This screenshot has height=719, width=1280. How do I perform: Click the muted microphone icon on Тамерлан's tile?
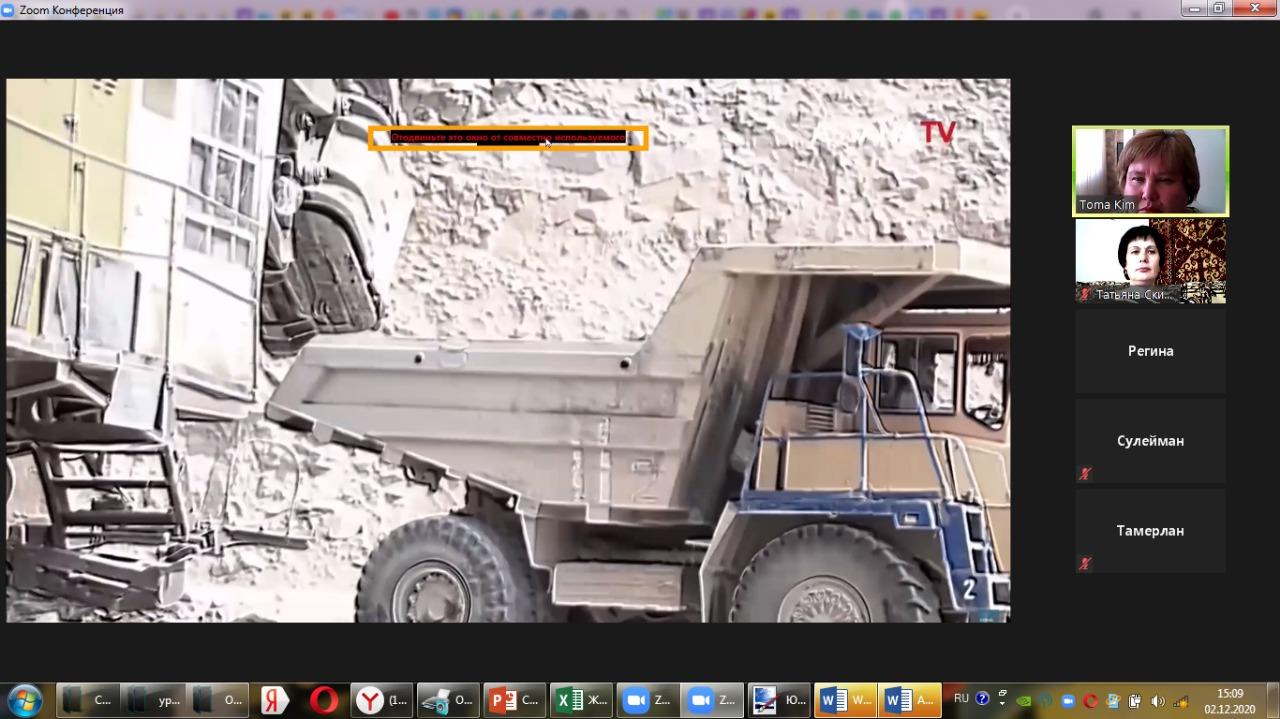[x=1085, y=564]
